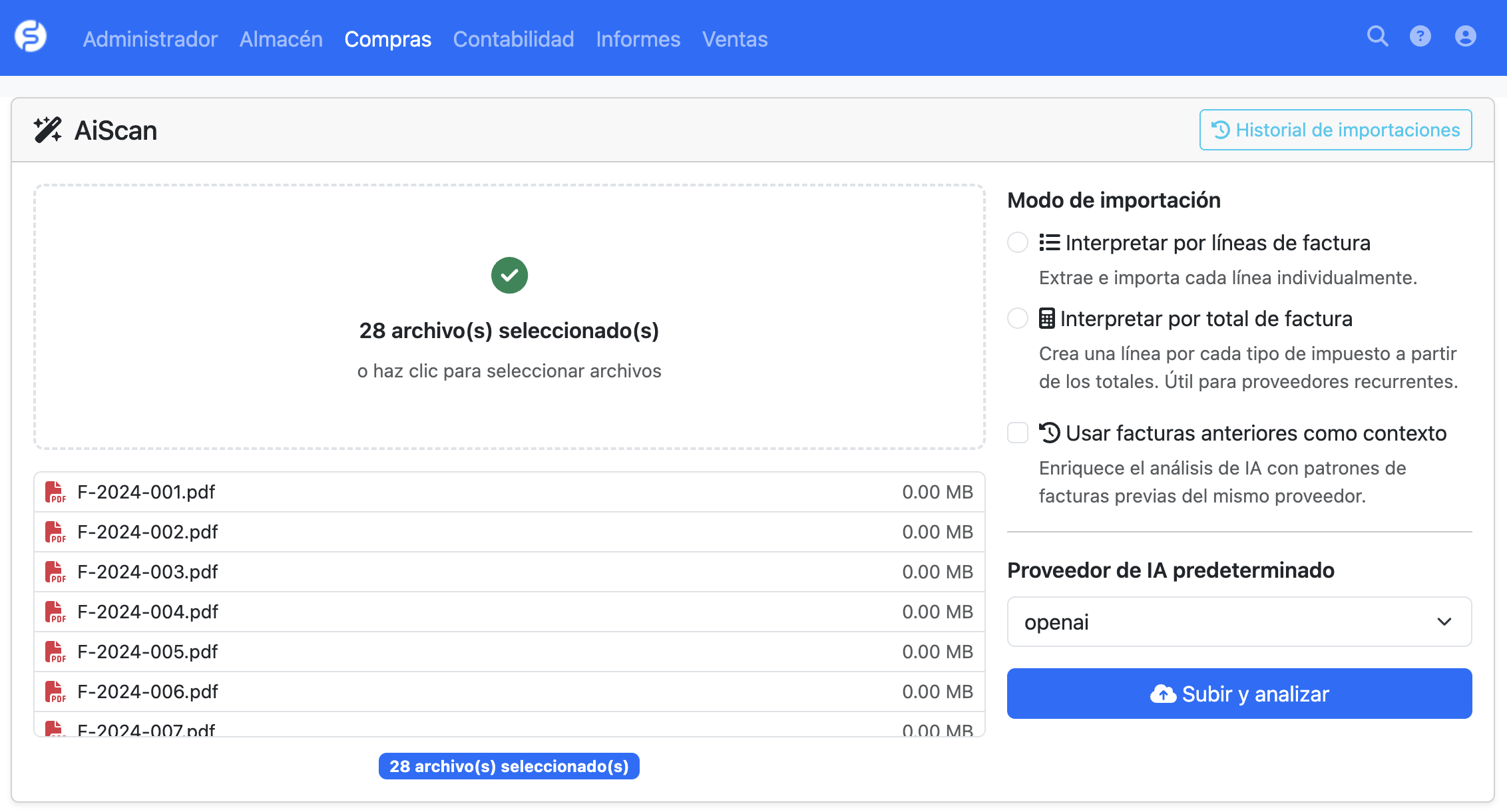Select Interpretar por líneas de factura radio
Screen dimensions: 1507x812
coord(1017,242)
